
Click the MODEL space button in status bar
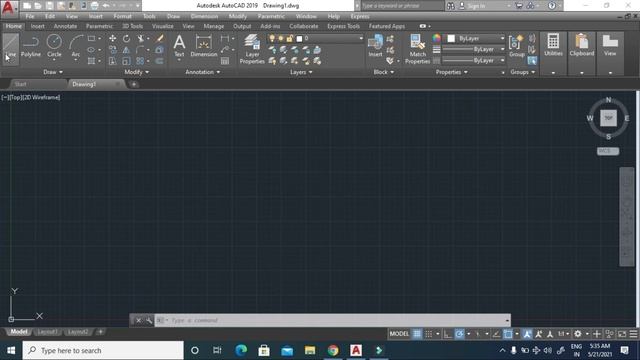coord(399,334)
